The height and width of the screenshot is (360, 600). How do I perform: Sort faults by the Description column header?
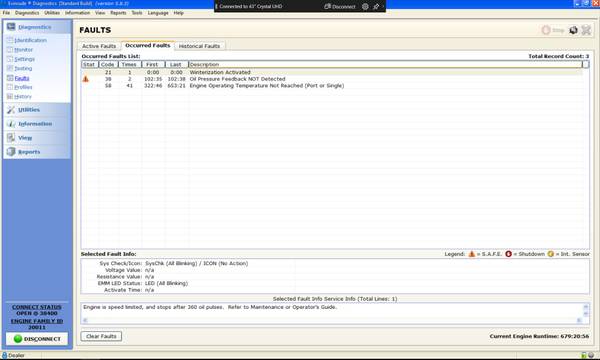click(x=385, y=64)
